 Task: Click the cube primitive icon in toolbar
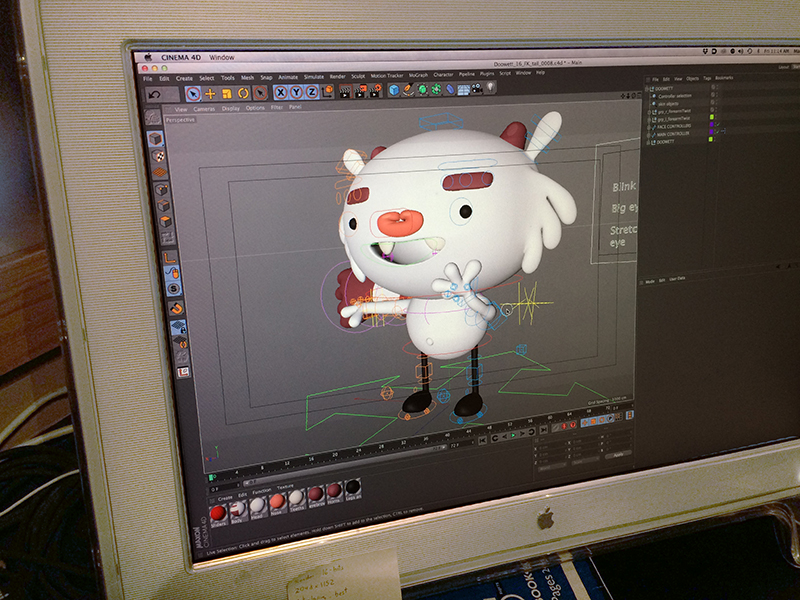(394, 90)
